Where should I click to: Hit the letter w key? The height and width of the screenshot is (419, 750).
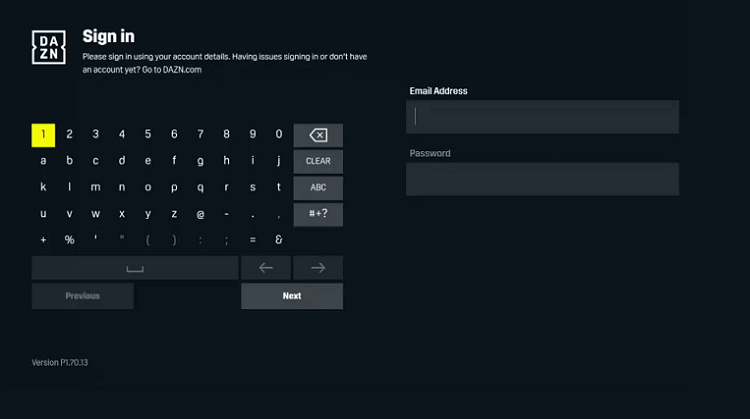[x=96, y=214]
